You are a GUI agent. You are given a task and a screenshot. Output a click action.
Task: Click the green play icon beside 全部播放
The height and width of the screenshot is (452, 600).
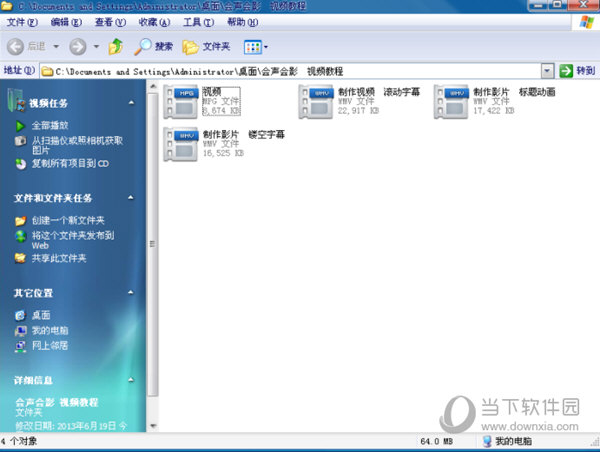pos(20,126)
